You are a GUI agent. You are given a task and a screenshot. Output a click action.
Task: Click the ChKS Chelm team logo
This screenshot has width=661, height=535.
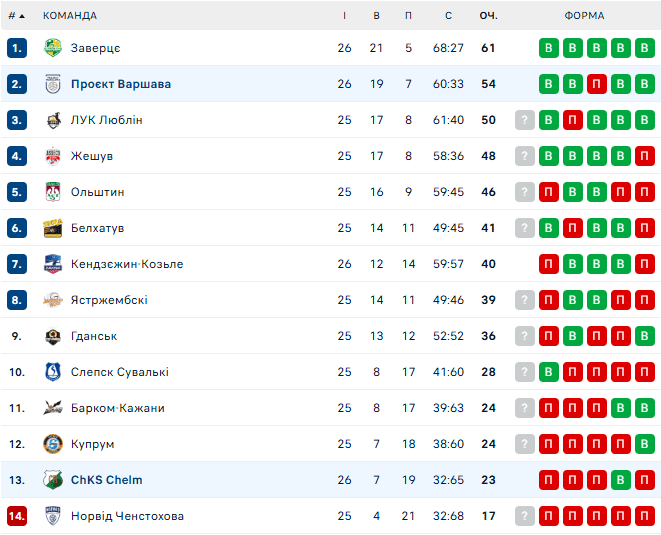(53, 480)
